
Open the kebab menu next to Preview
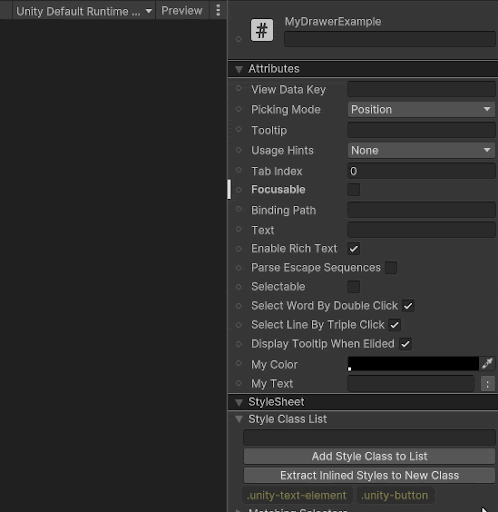218,10
